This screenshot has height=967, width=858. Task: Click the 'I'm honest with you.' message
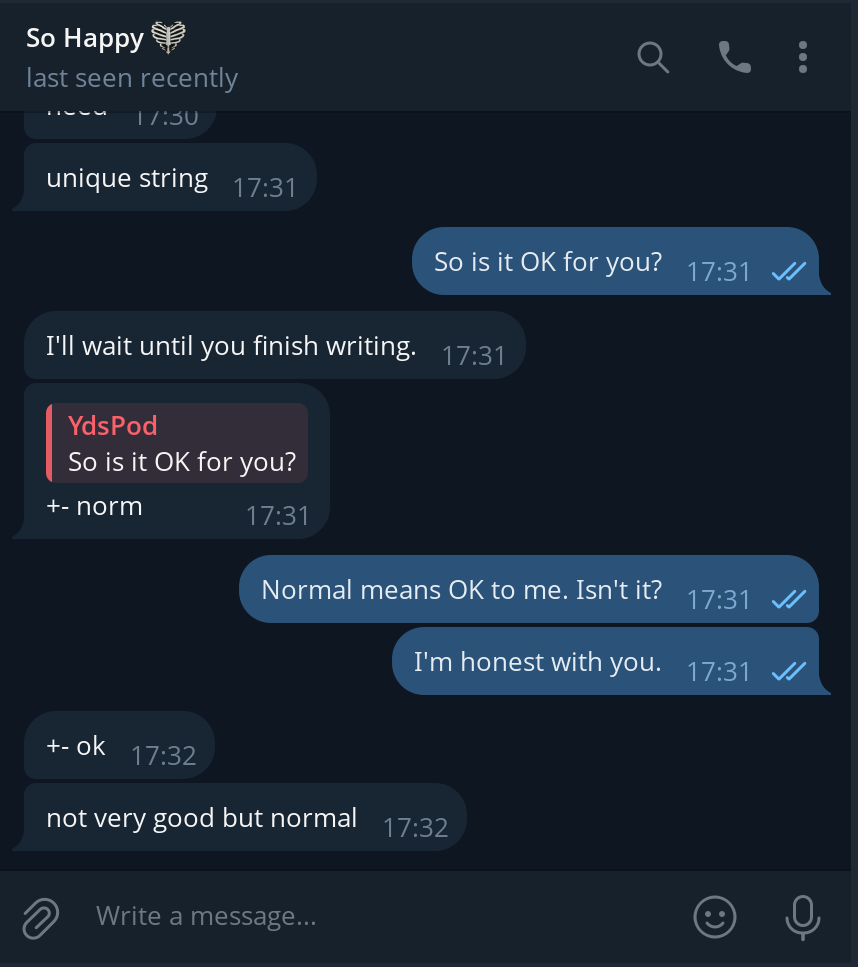coord(609,661)
